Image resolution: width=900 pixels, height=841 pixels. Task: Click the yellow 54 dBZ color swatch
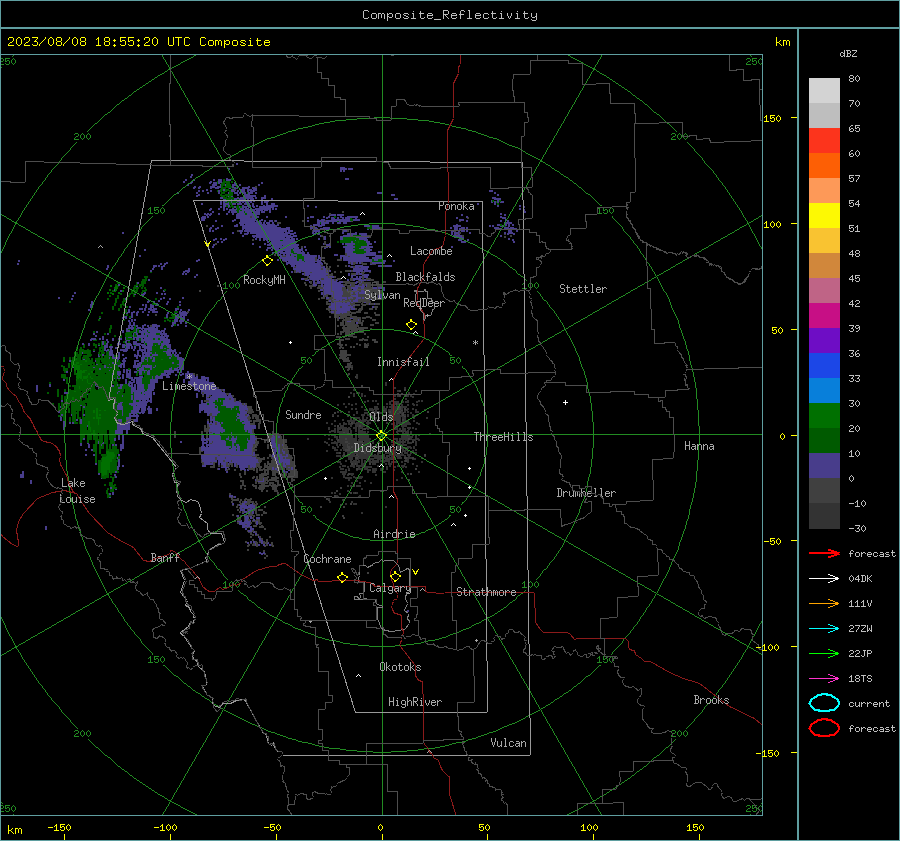[824, 215]
